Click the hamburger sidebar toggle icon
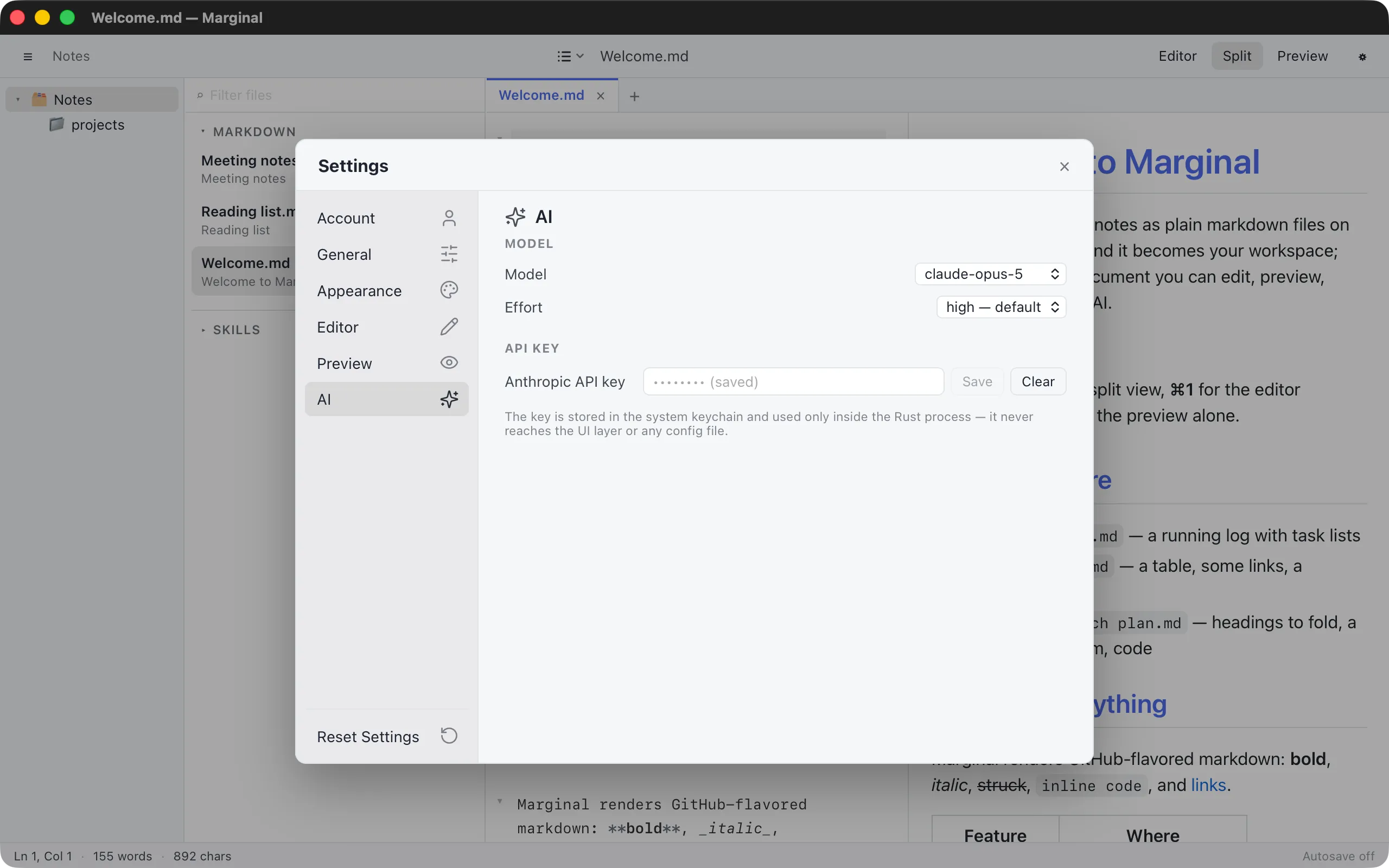The image size is (1389, 868). (x=28, y=56)
